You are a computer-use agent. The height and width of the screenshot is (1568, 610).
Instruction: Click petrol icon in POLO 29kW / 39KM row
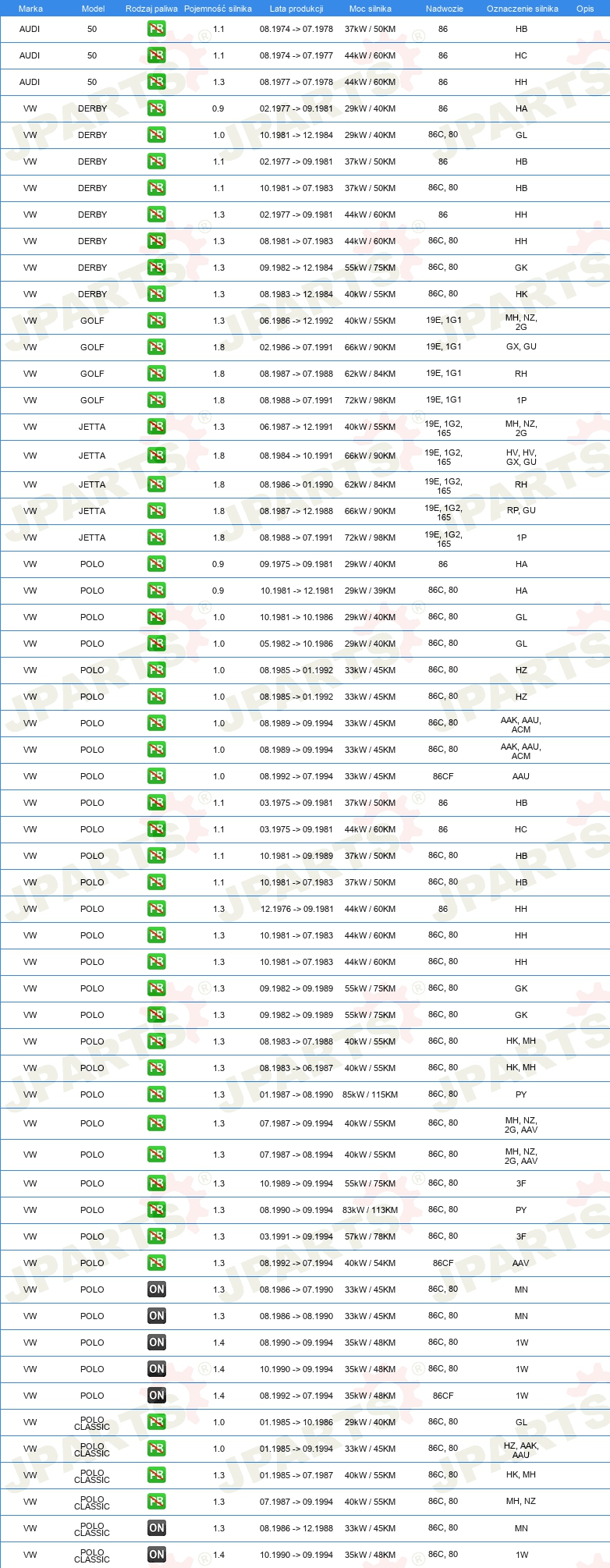[x=156, y=591]
